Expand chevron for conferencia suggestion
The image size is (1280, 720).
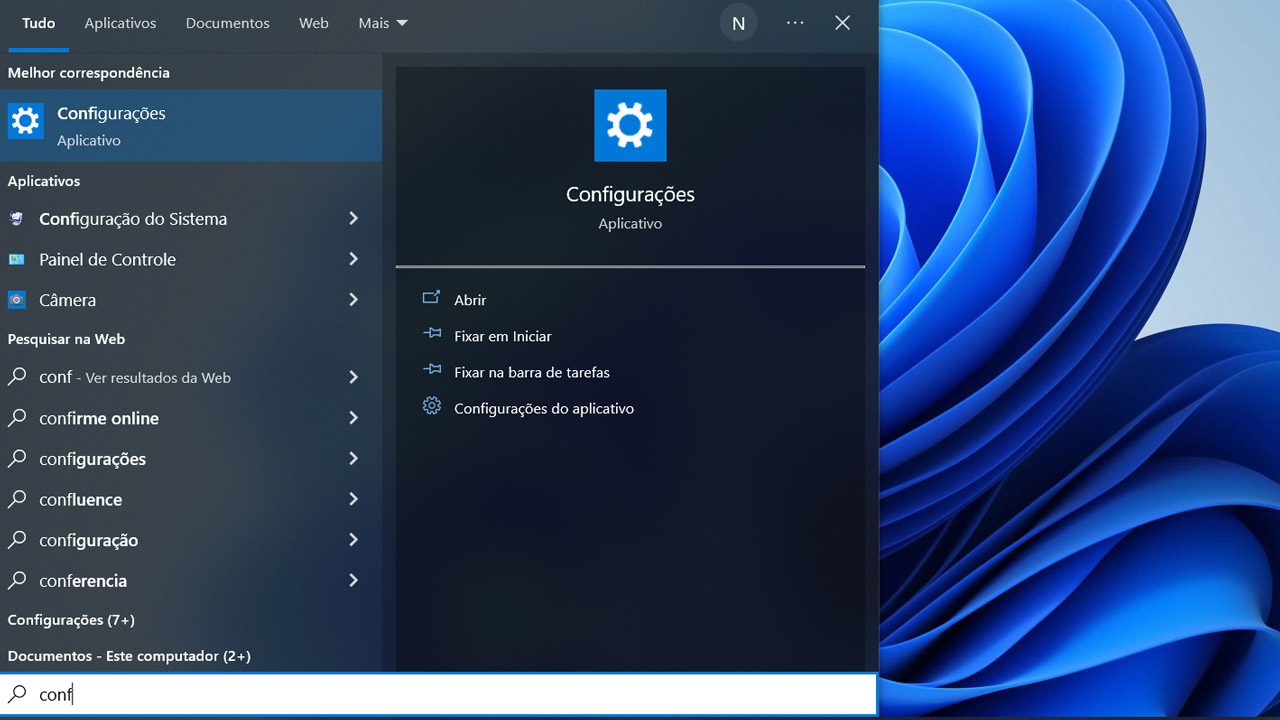(x=353, y=580)
